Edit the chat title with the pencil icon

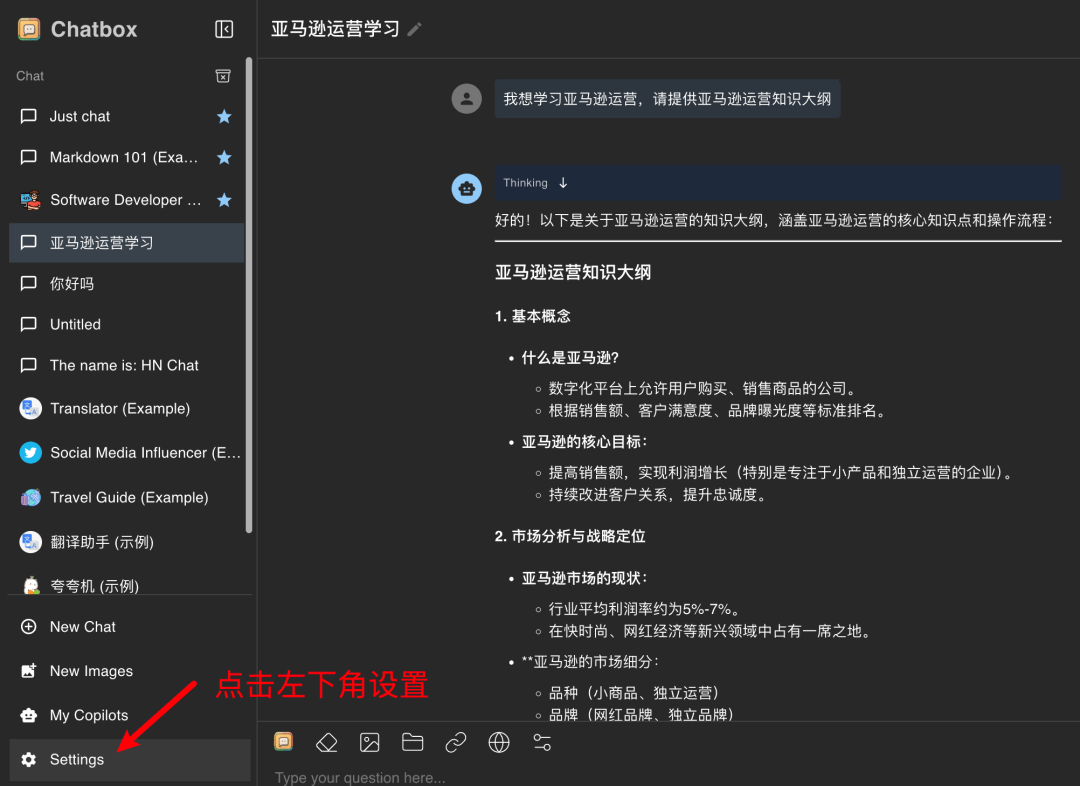pos(414,30)
